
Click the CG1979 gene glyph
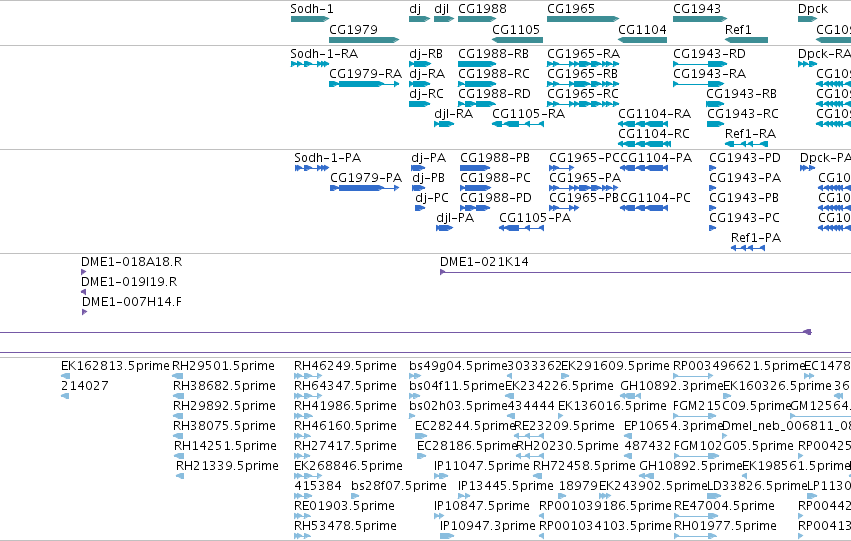[x=364, y=40]
